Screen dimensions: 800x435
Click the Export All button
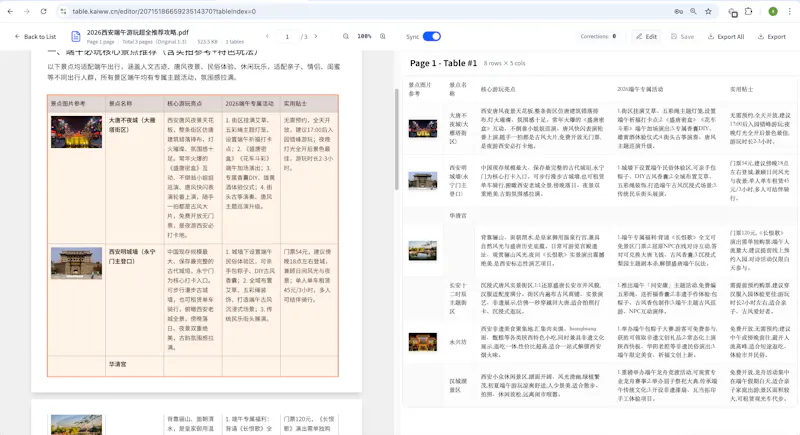point(726,37)
